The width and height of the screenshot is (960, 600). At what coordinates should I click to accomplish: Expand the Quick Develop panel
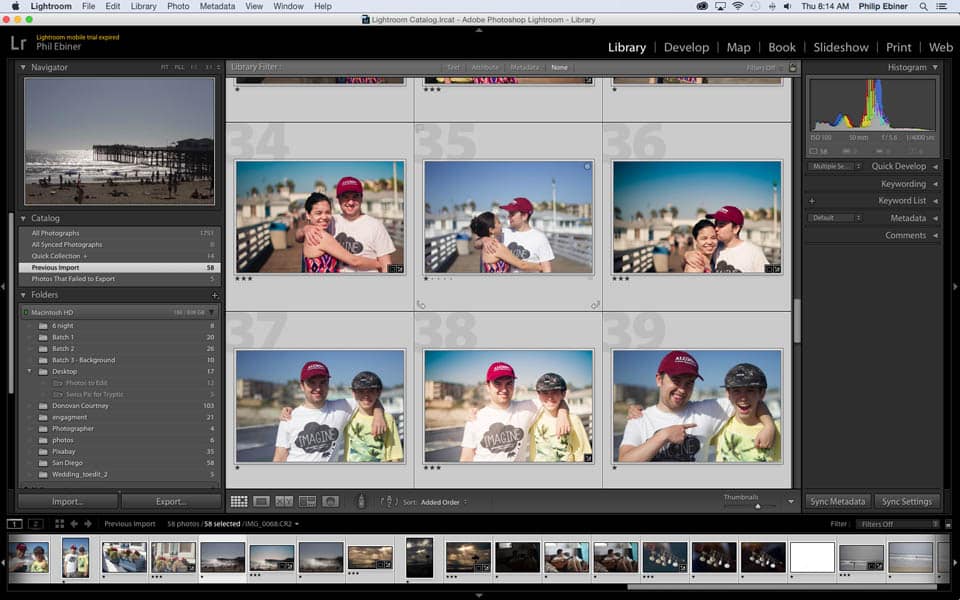[935, 167]
